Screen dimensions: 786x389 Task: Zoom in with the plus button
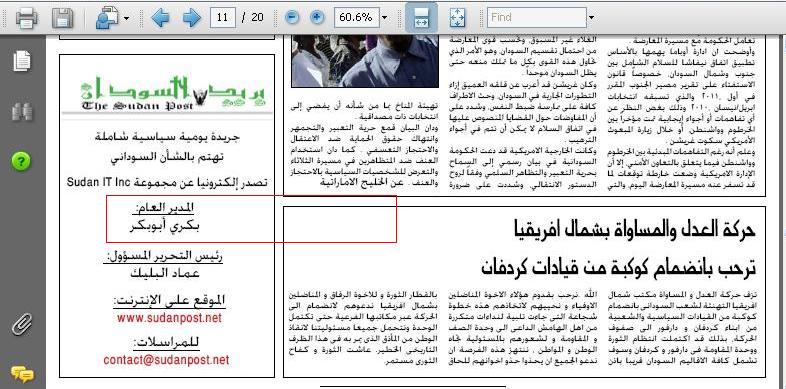[316, 18]
